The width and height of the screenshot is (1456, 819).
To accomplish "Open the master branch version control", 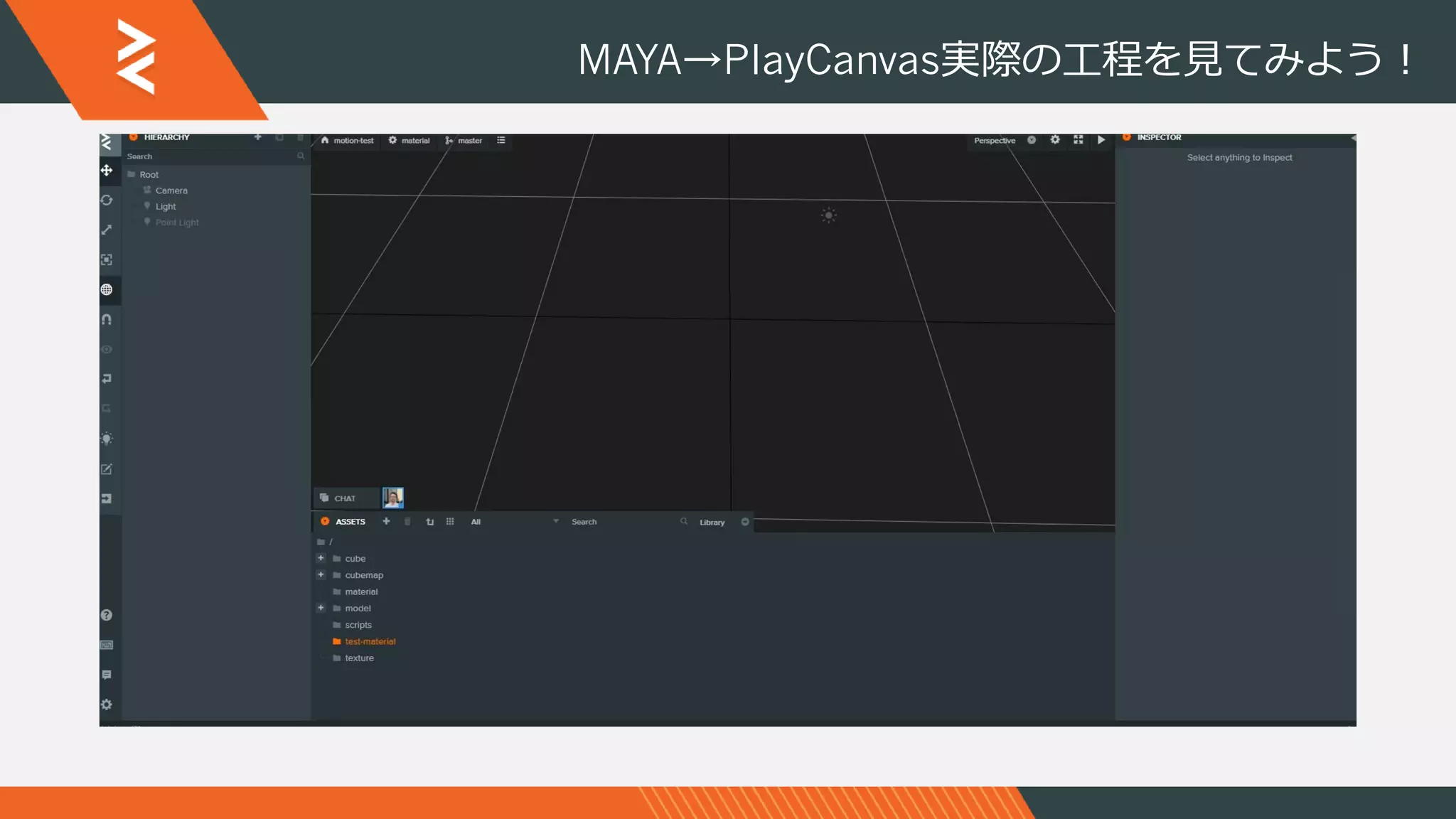I will pos(464,141).
